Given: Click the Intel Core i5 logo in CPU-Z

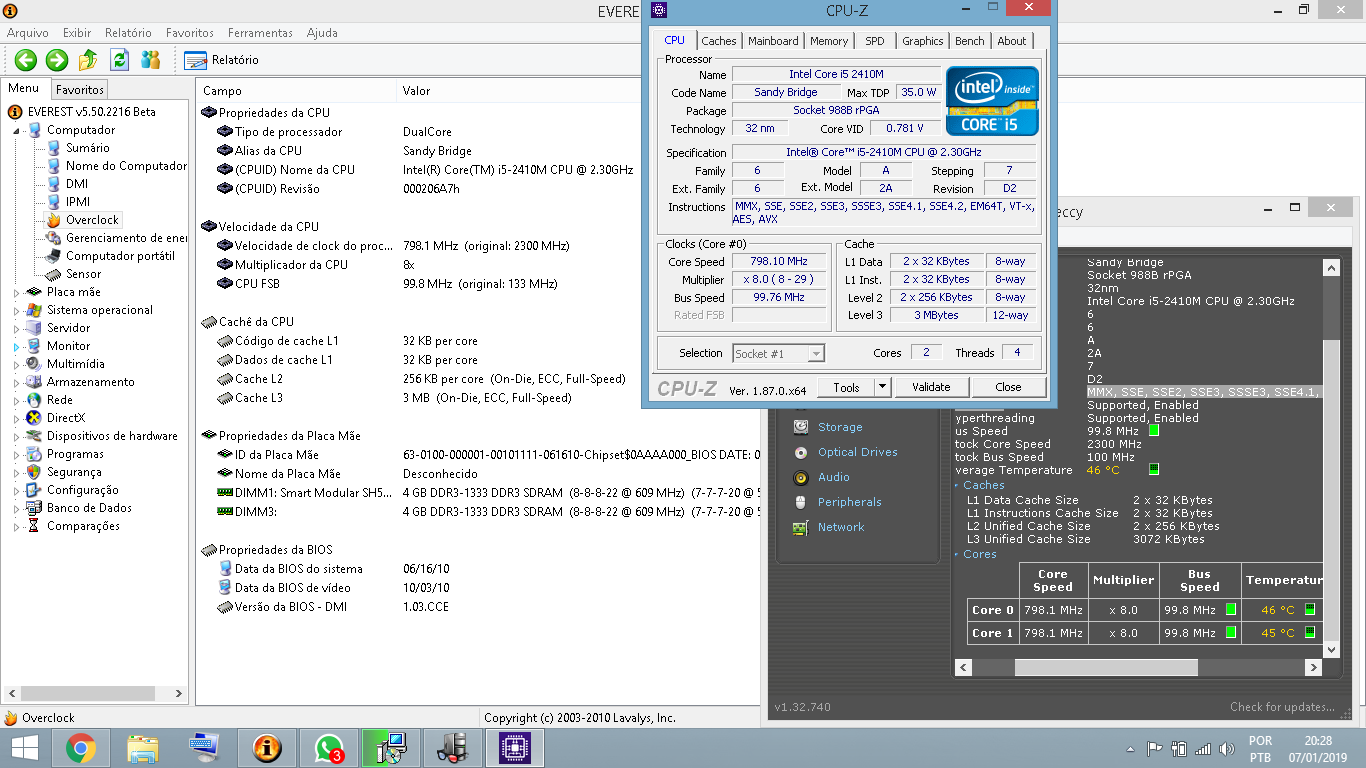Looking at the screenshot, I should [992, 101].
